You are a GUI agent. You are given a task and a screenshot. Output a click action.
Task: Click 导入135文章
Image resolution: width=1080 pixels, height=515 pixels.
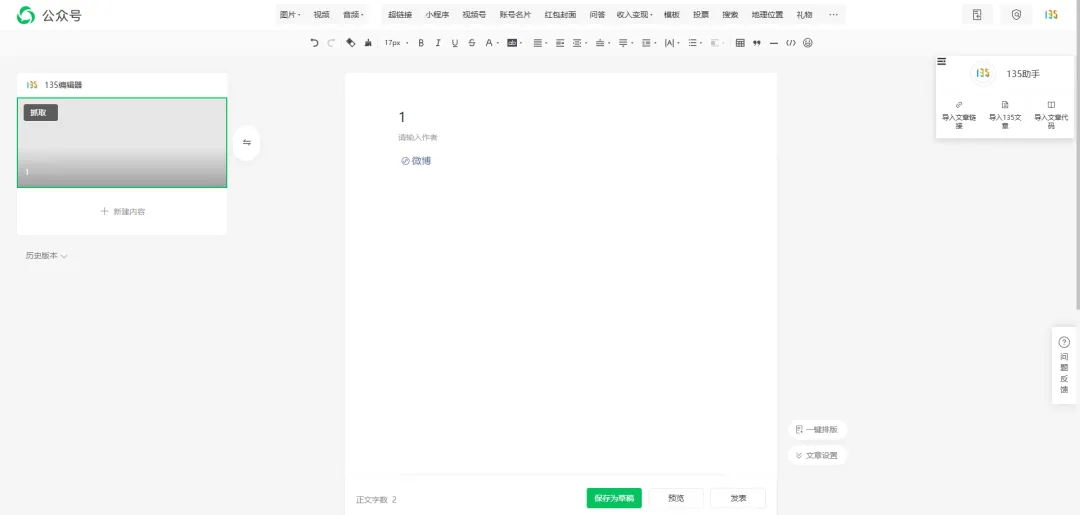1005,117
